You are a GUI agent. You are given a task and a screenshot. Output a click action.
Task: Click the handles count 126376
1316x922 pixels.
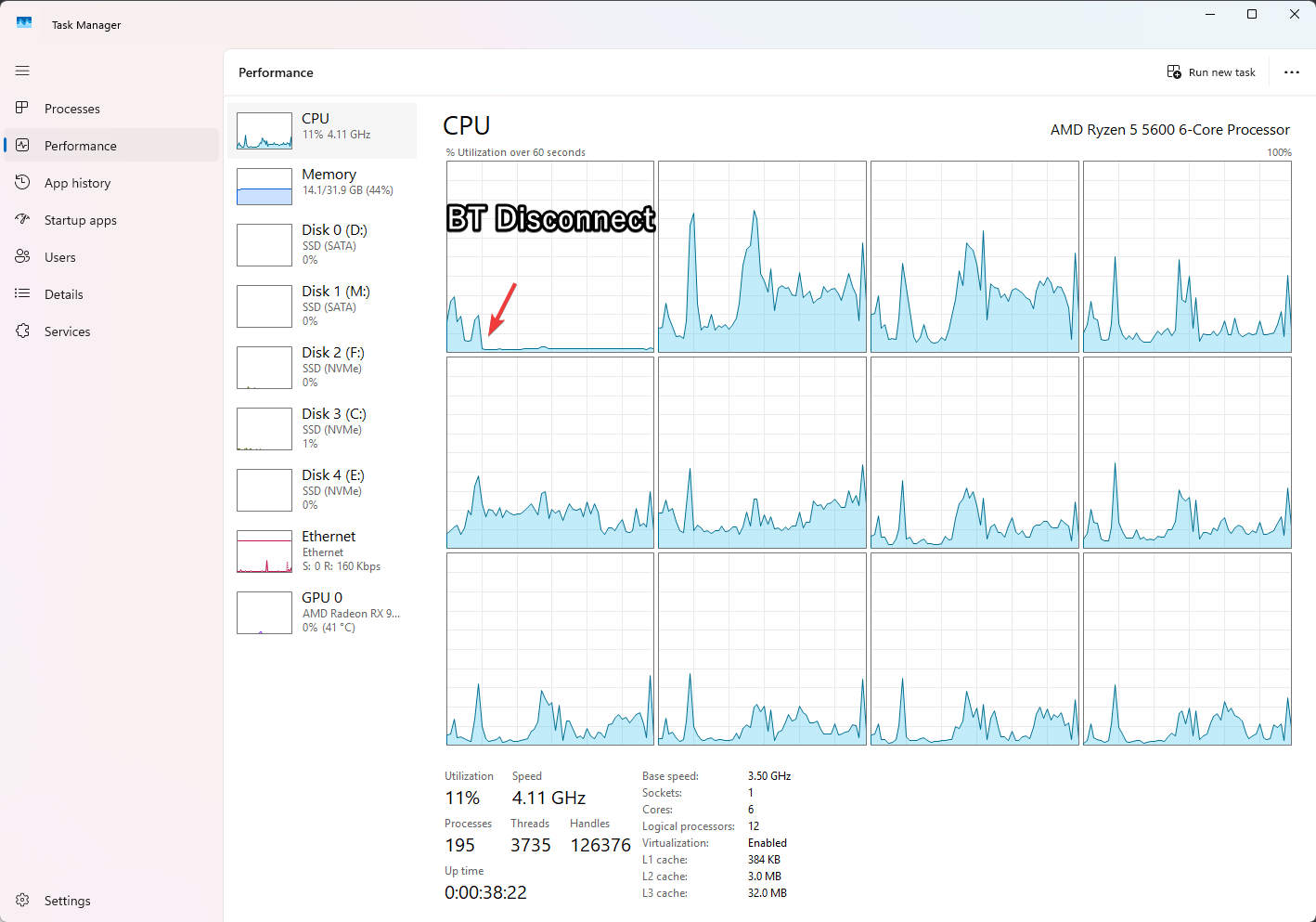(x=600, y=846)
